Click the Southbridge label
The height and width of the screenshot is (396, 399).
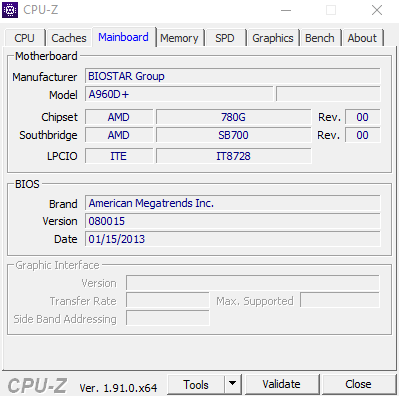(48, 135)
